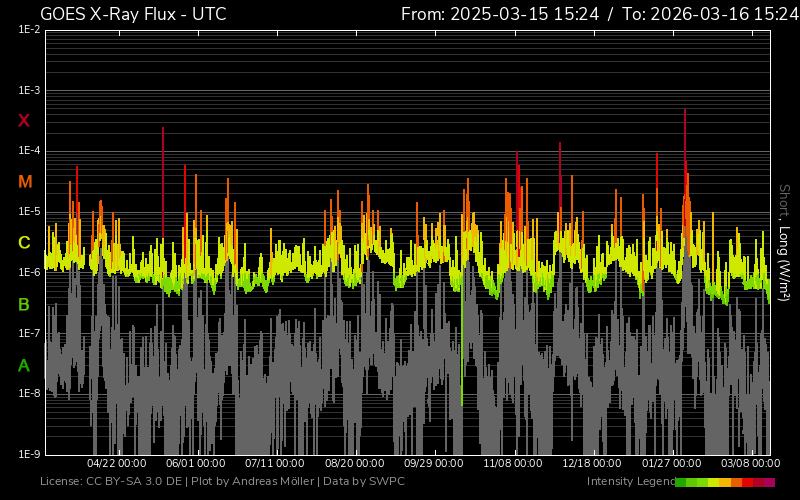Click the red X flare class label
Screen dimensions: 800x500
point(24,121)
